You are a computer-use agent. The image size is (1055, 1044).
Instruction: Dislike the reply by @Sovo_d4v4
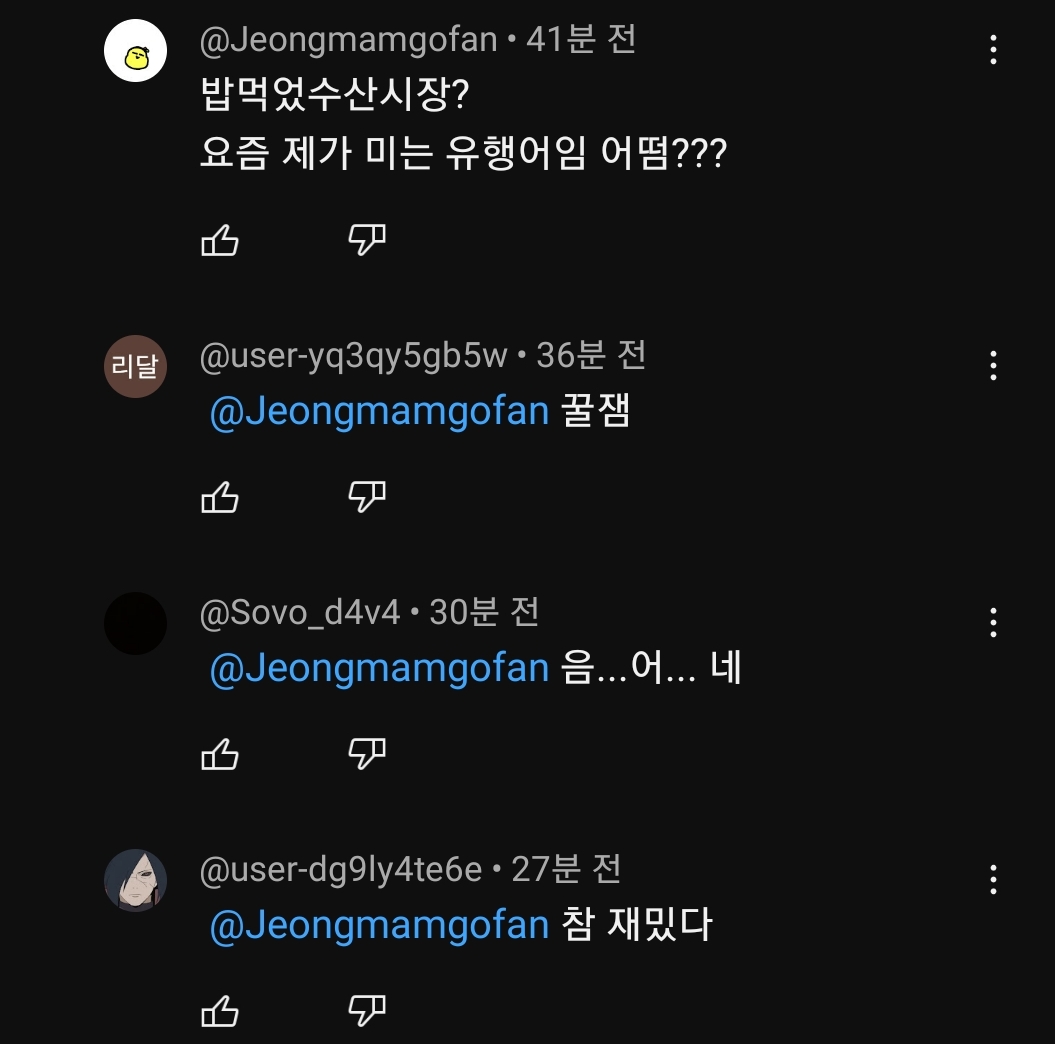(367, 754)
